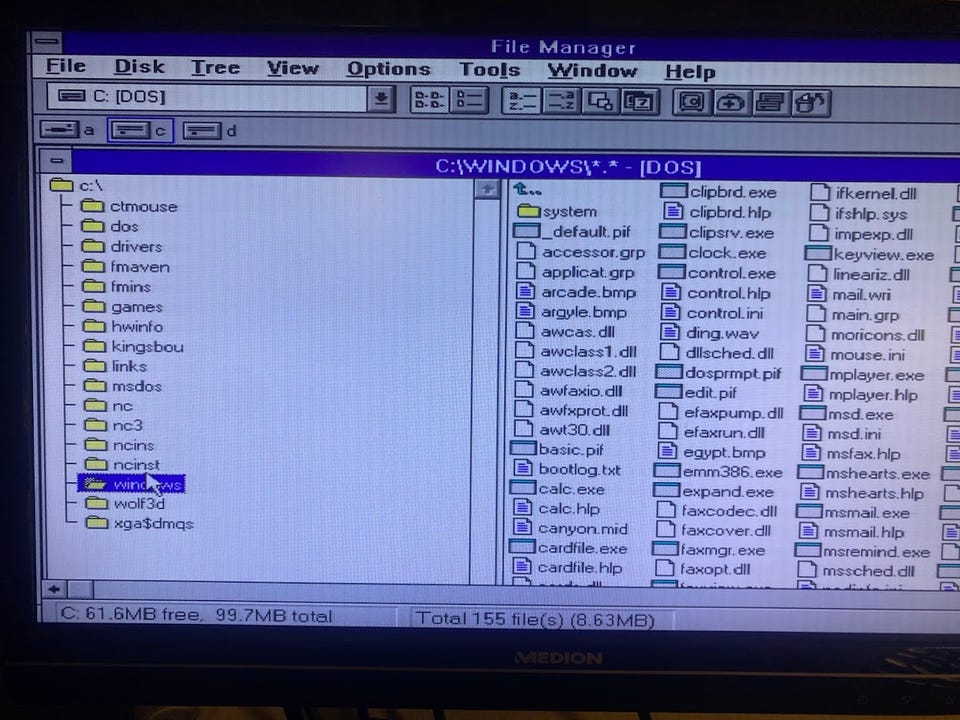960x720 pixels.
Task: Open the C:\WINDOWS child window control menu
Action: tap(56, 161)
